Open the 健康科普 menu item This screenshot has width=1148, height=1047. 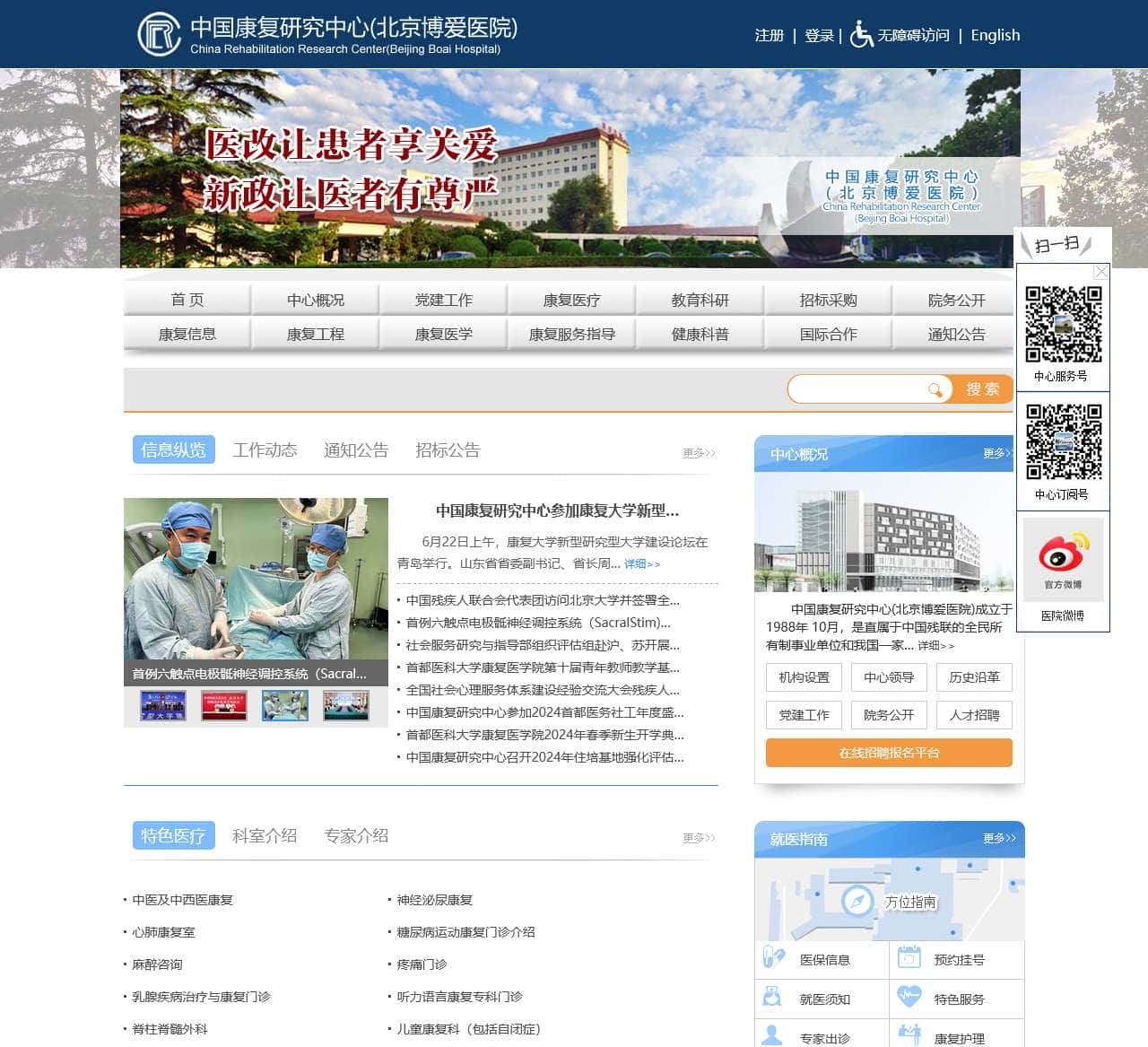click(699, 333)
